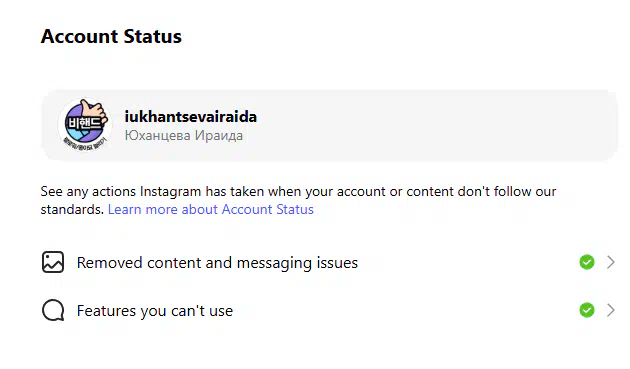Follow Learn more about Account Status link
Image resolution: width=630 pixels, height=369 pixels.
pos(211,209)
